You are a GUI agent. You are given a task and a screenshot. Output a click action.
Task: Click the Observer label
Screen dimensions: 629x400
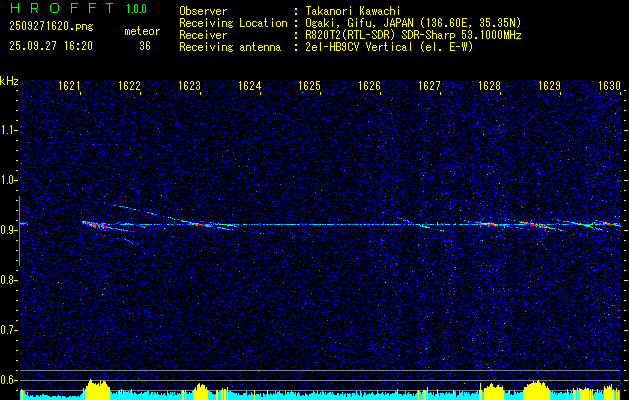click(x=203, y=11)
